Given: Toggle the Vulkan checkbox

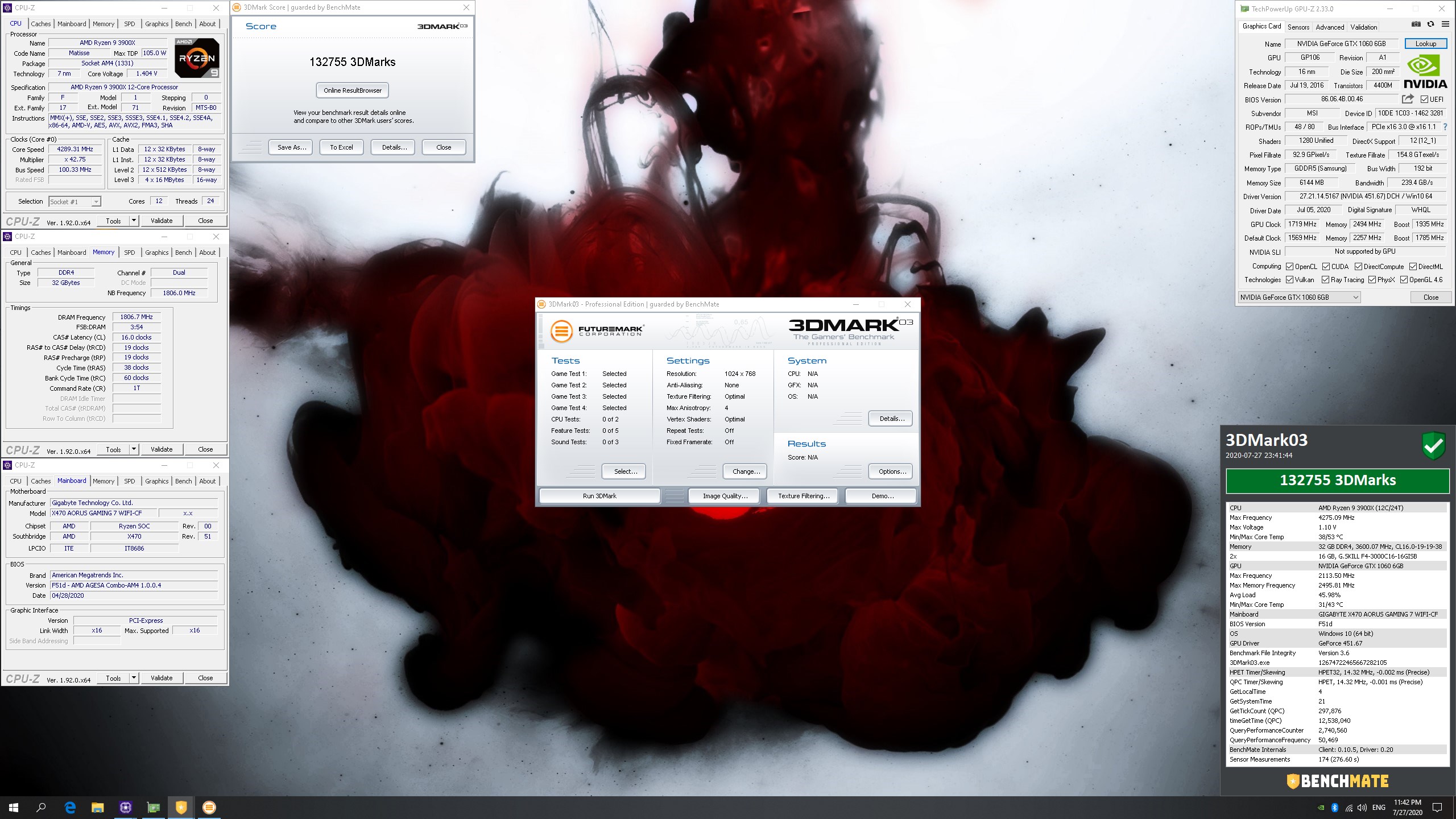Looking at the screenshot, I should [x=1289, y=279].
